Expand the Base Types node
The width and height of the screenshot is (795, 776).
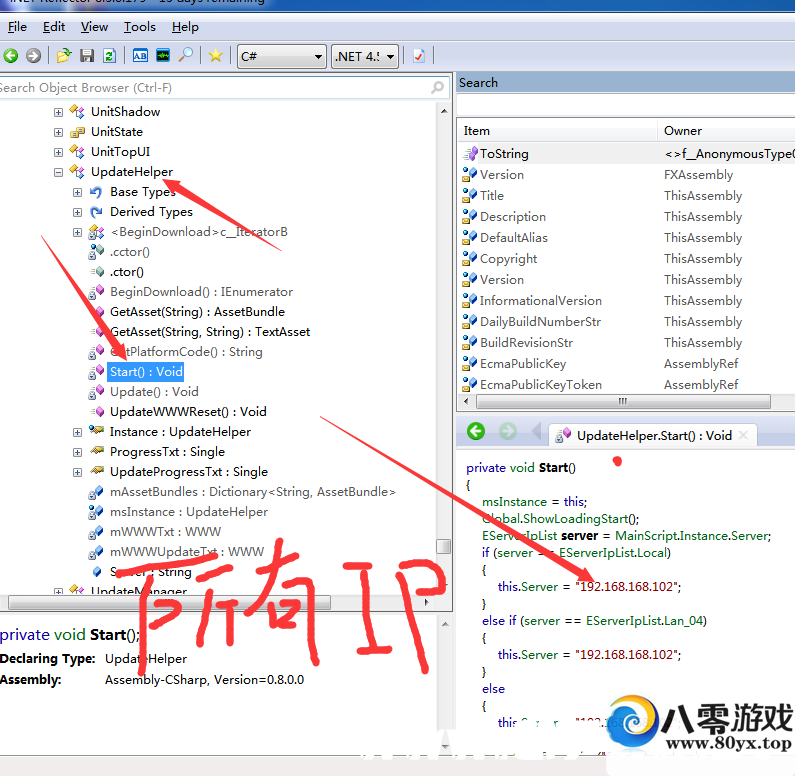77,192
